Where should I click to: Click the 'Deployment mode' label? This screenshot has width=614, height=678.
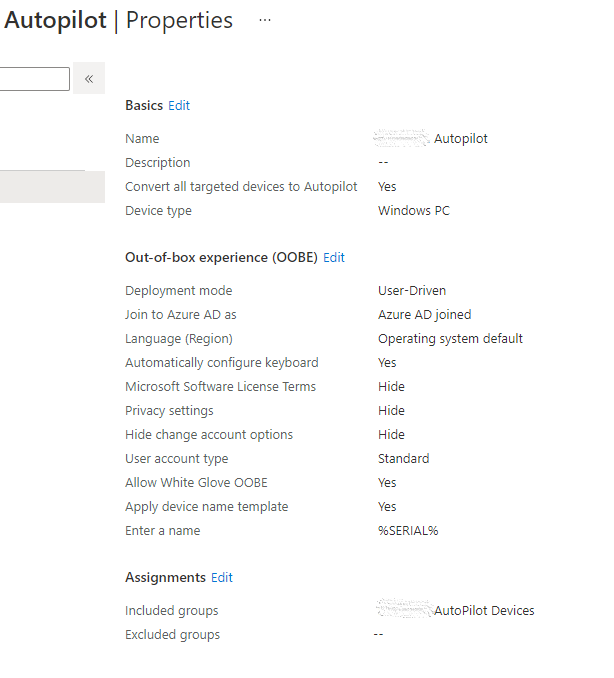click(179, 291)
